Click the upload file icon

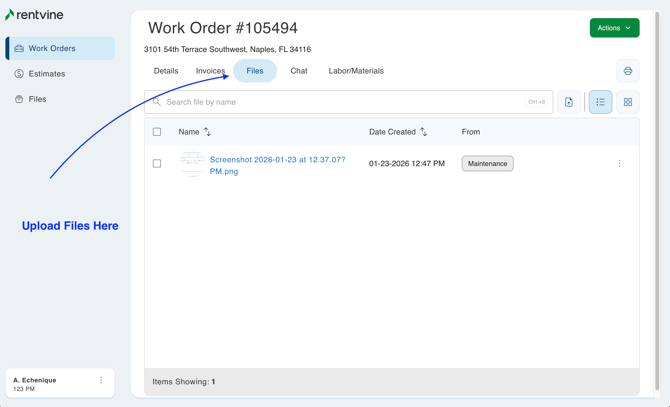(x=569, y=102)
